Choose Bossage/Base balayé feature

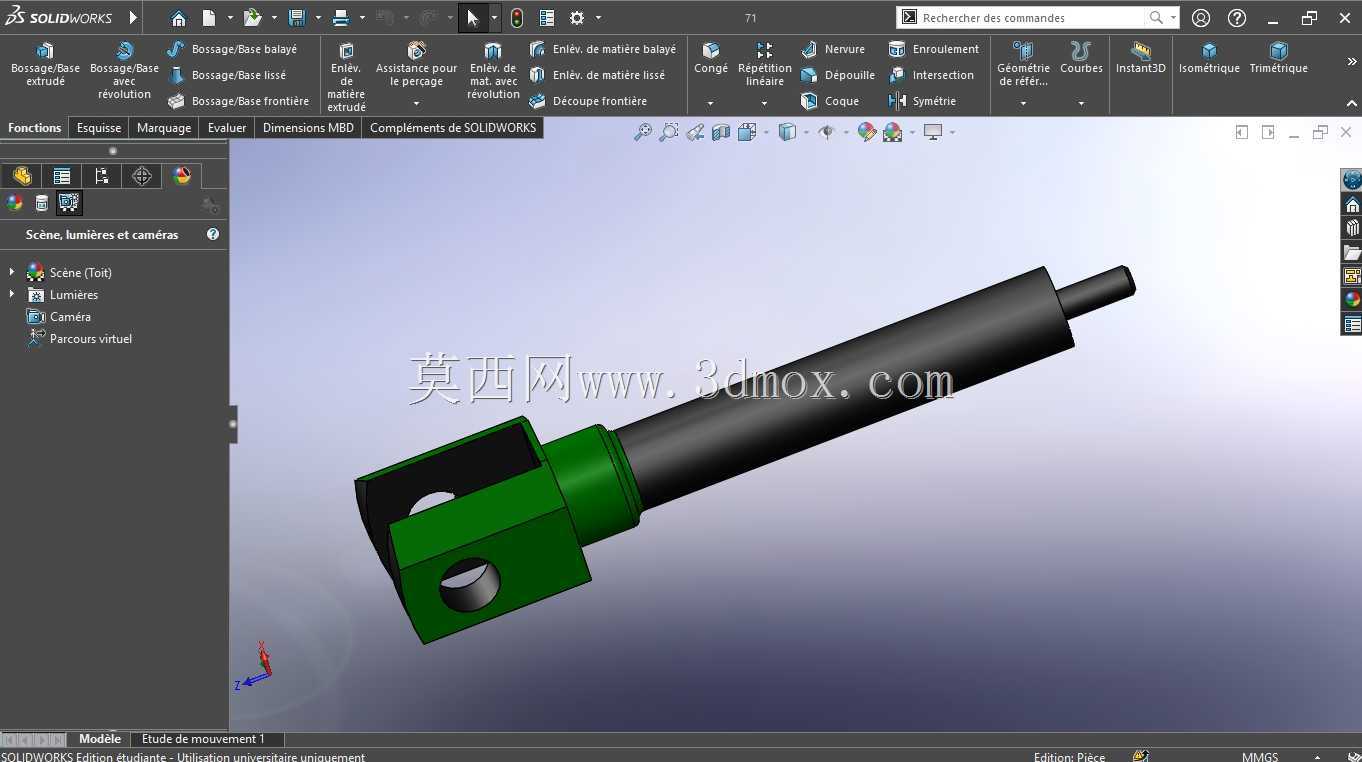232,49
